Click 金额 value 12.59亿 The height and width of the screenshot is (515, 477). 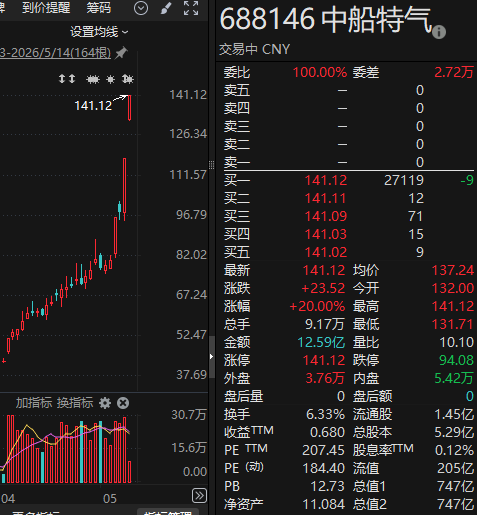(321, 342)
